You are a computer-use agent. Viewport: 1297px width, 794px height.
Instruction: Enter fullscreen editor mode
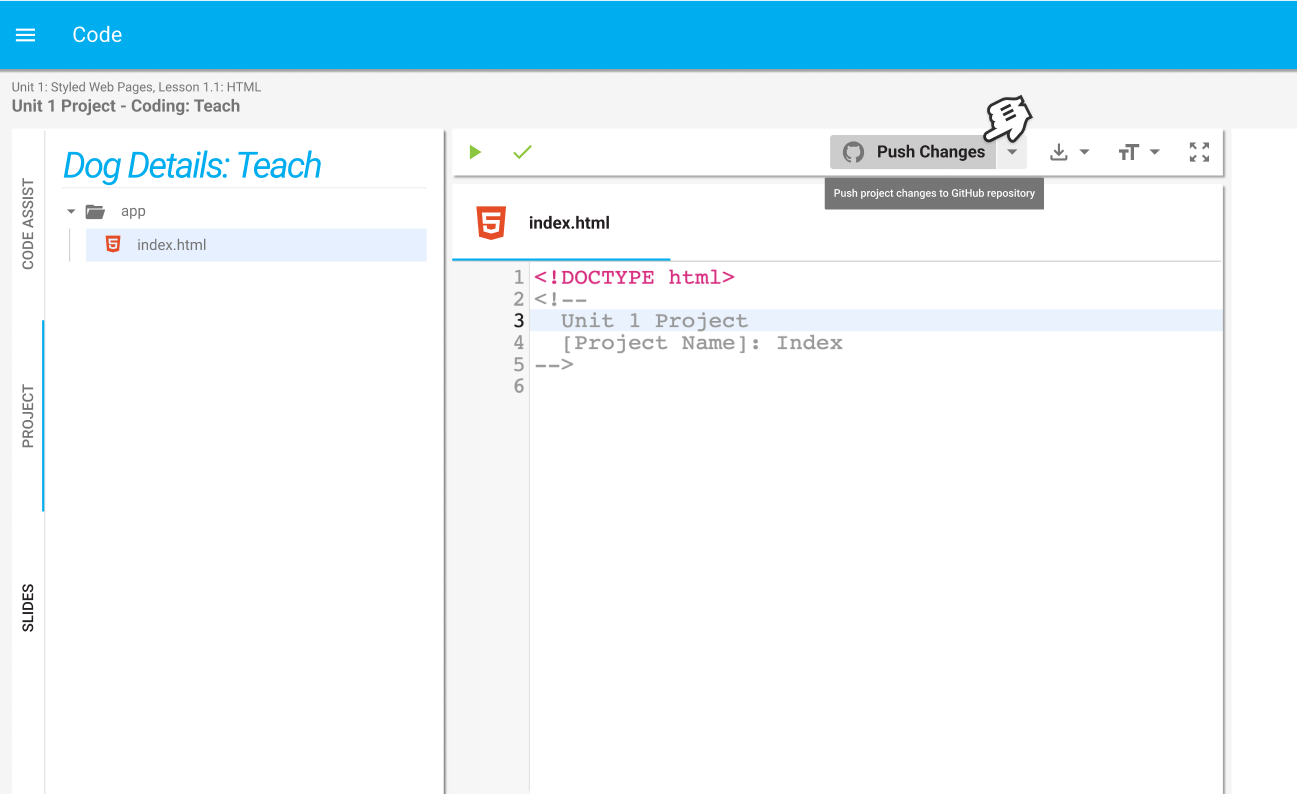coord(1199,152)
